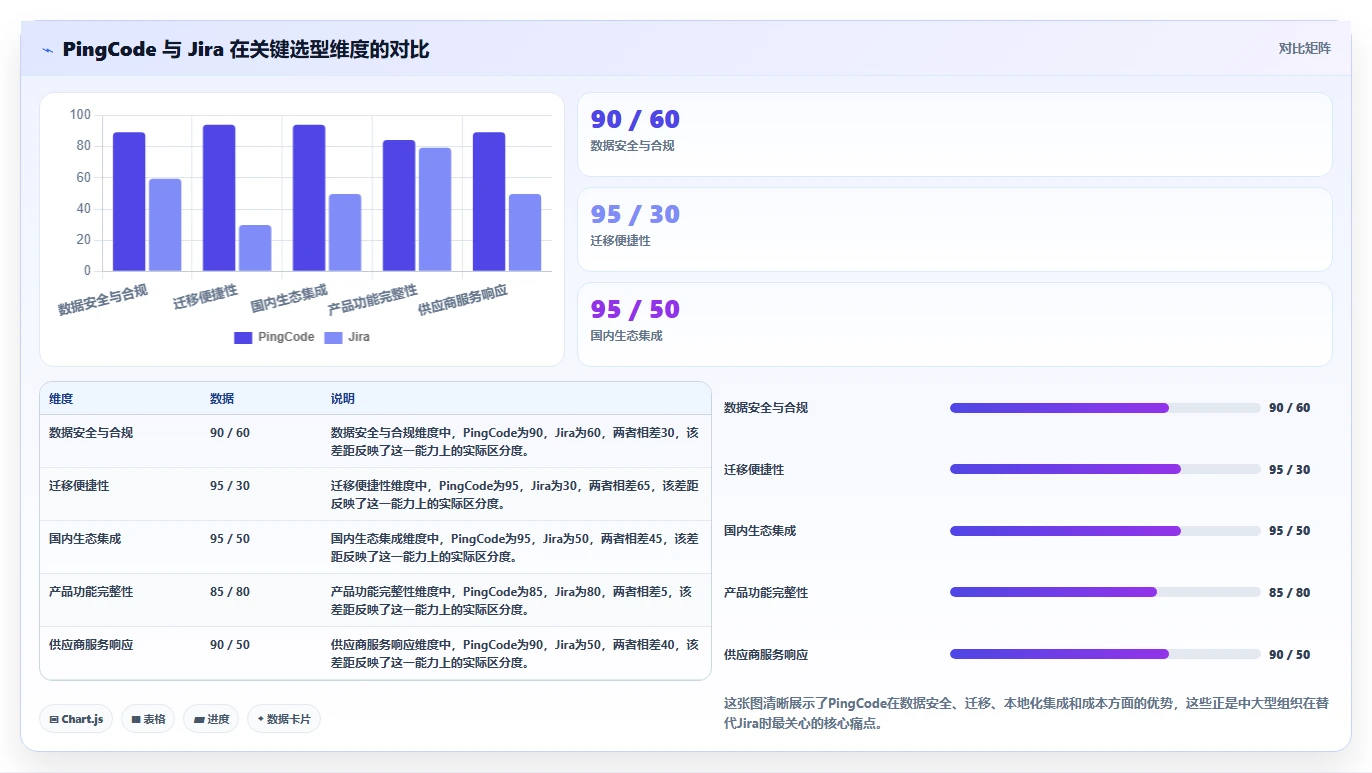Toggle the Jira legend color swatch
Image resolution: width=1372 pixels, height=773 pixels.
pyautogui.click(x=333, y=338)
